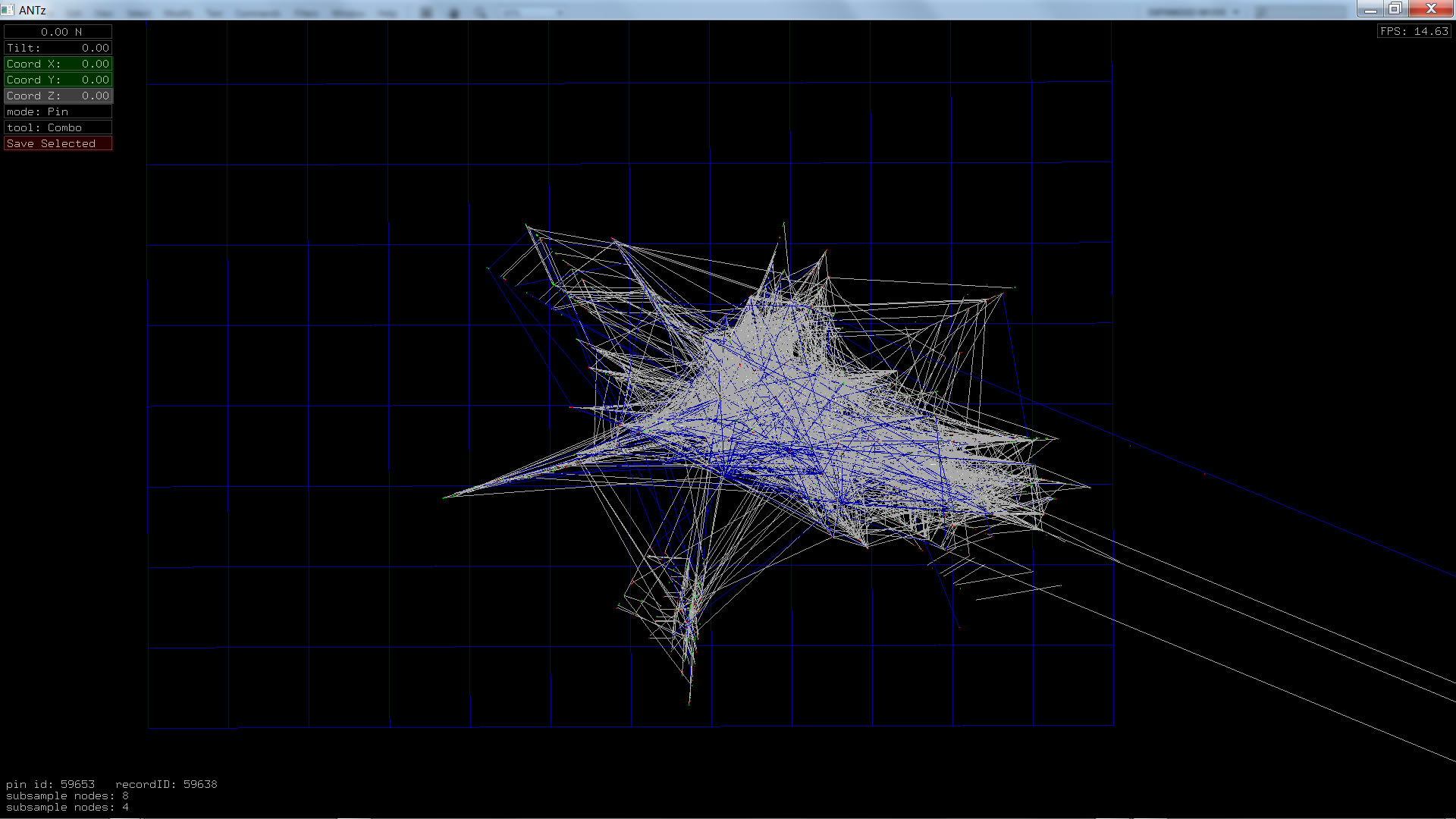
Task: Minimize the ANTz window
Action: click(x=1370, y=9)
